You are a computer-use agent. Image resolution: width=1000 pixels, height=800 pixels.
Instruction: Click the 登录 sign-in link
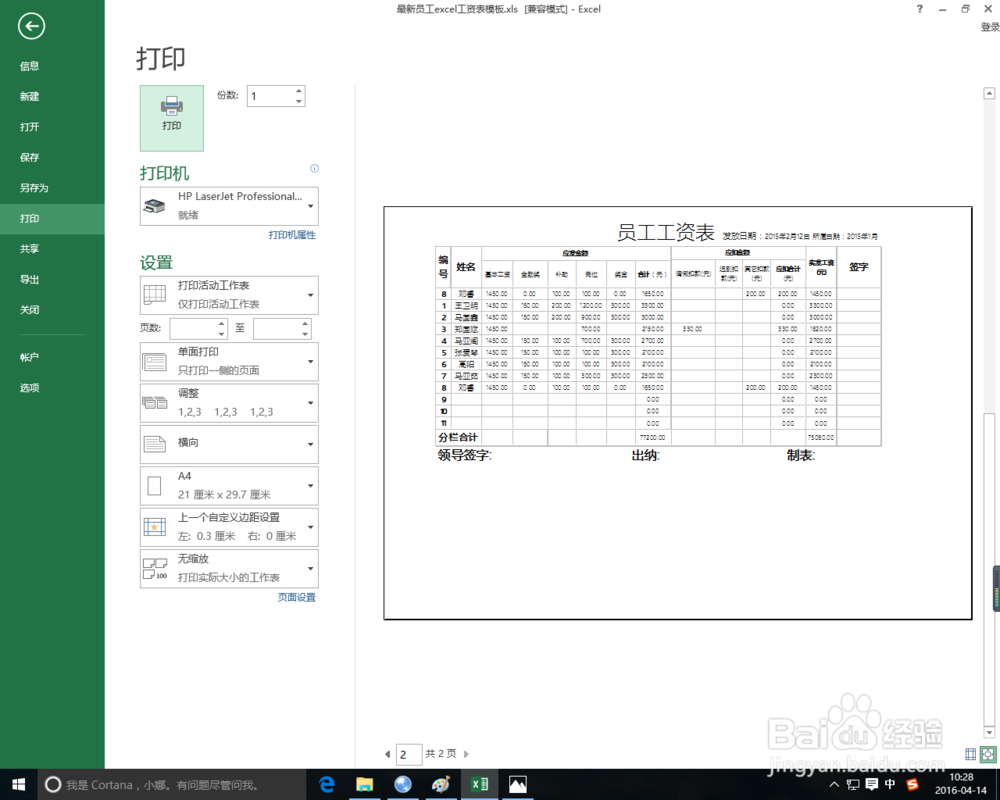(x=990, y=27)
